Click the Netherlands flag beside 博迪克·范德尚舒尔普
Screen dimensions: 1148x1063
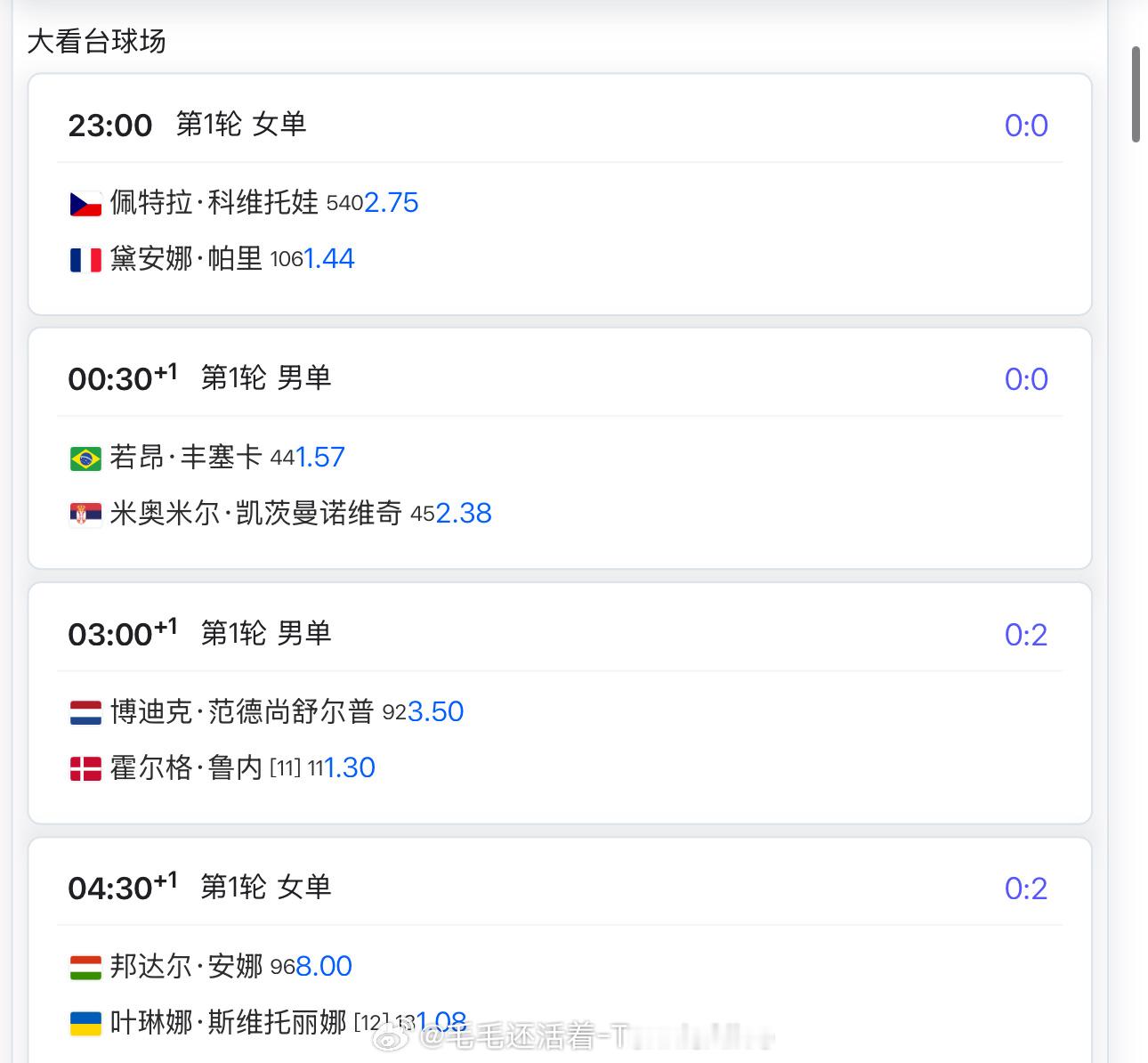tap(85, 713)
